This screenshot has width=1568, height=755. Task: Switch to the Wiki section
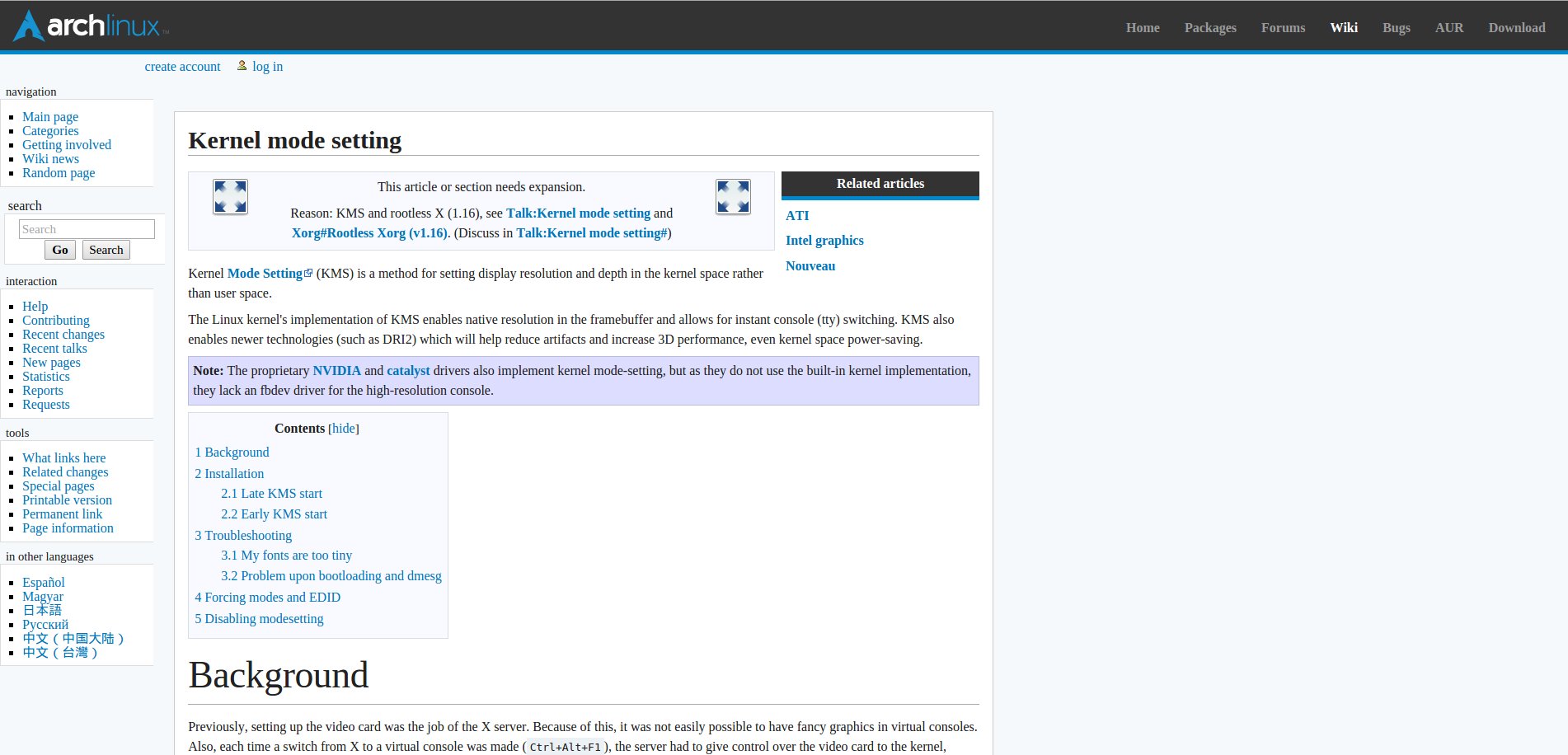(1344, 27)
